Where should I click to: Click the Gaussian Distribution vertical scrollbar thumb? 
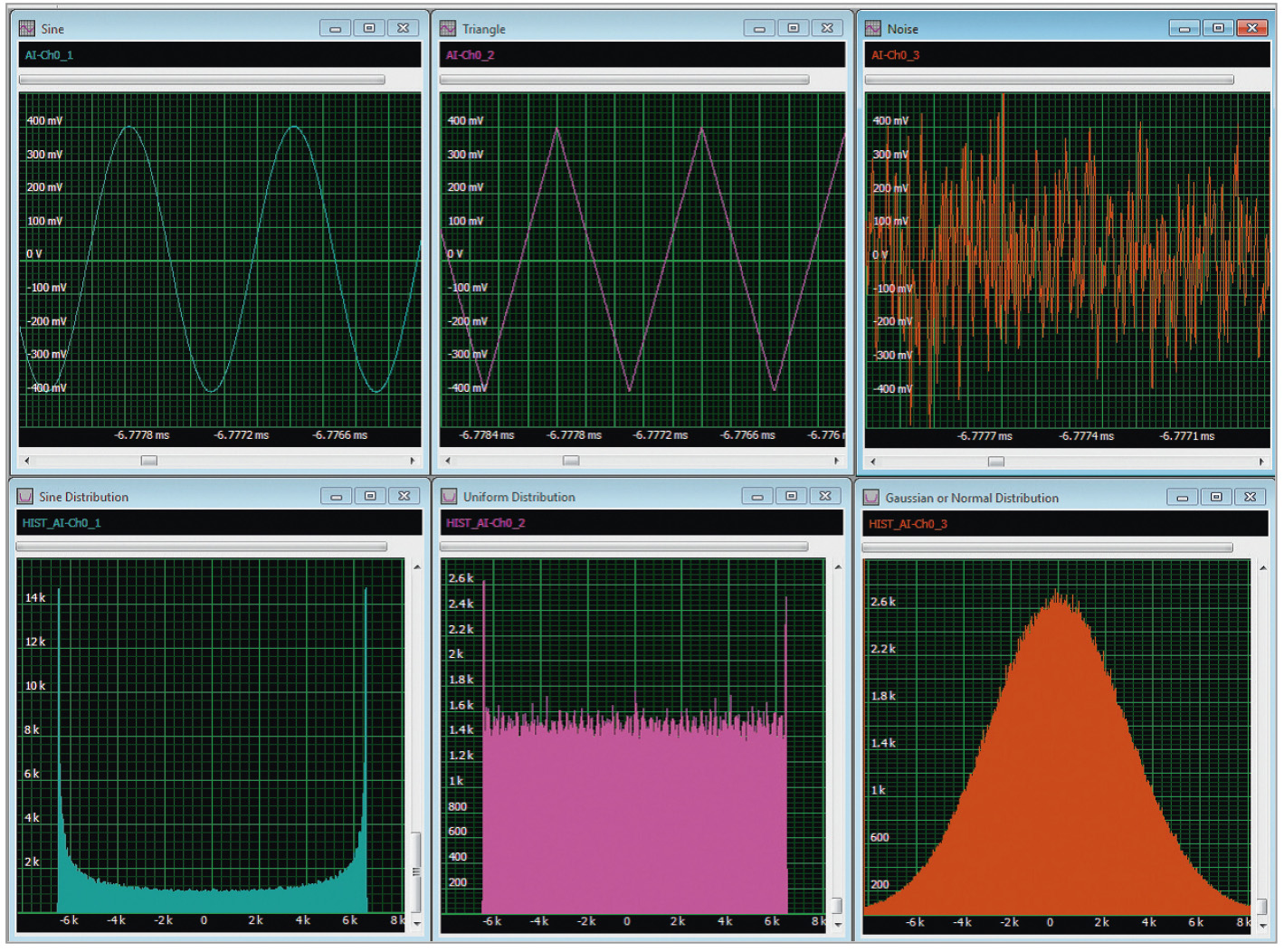coord(1263,907)
